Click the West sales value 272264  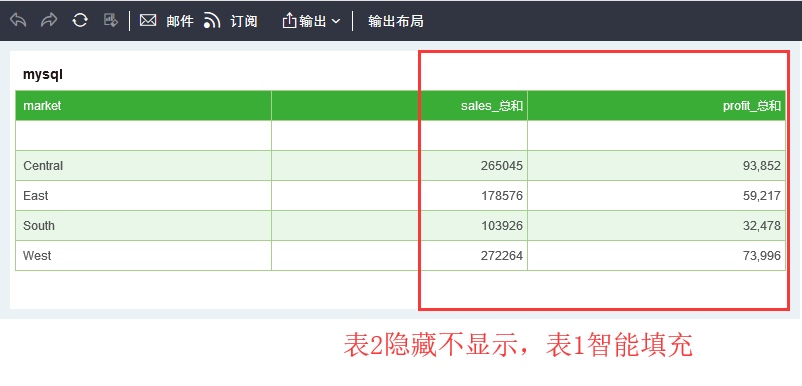point(502,256)
